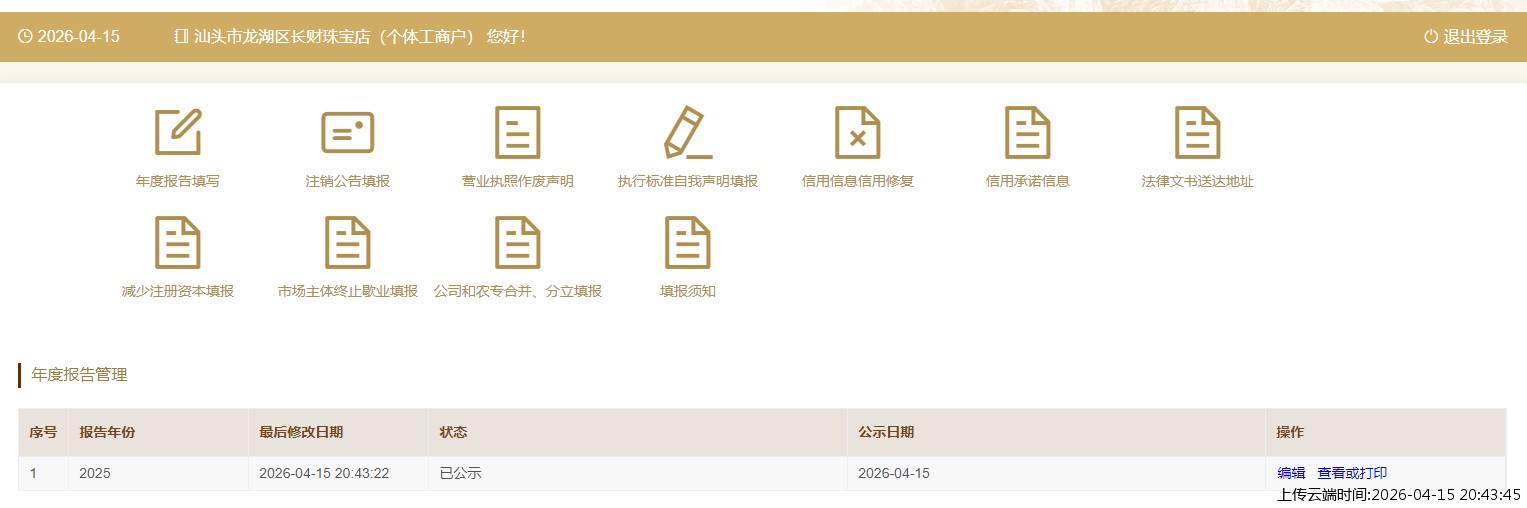
Task: Click the 减少注册资本填报 icon
Action: pos(178,242)
